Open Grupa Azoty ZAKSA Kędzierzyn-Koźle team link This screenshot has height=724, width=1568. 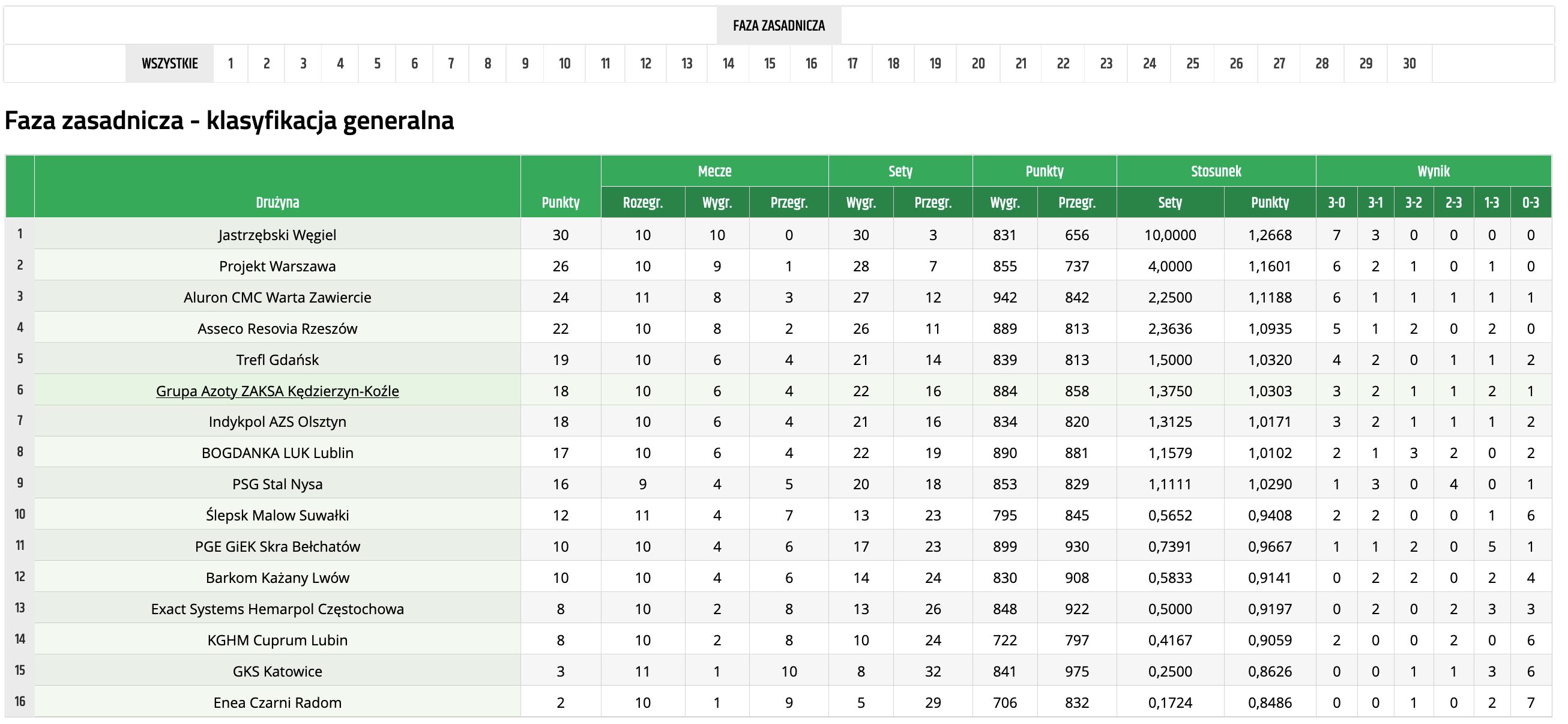277,391
